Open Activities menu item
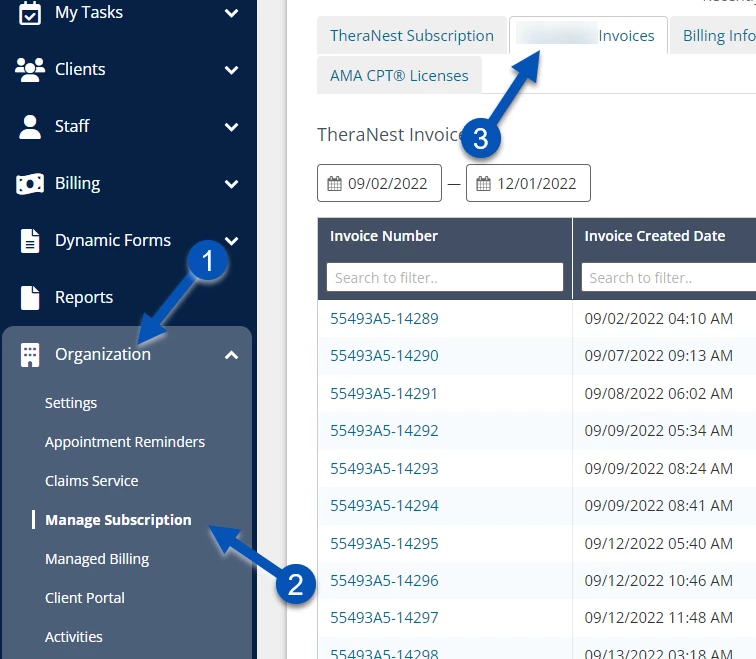The image size is (756, 659). (x=74, y=637)
